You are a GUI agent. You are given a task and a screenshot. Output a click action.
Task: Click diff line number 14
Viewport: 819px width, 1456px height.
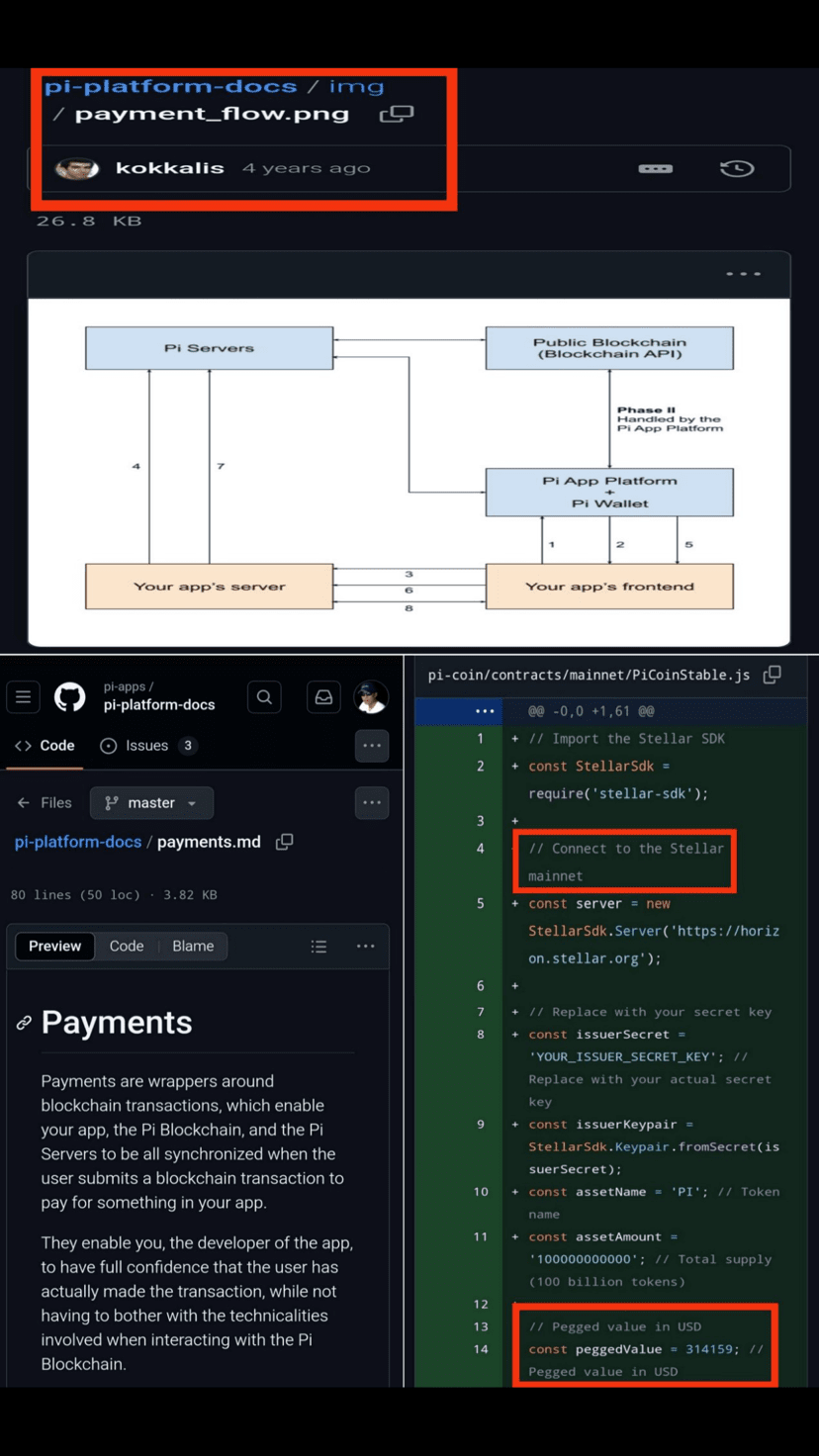481,1349
